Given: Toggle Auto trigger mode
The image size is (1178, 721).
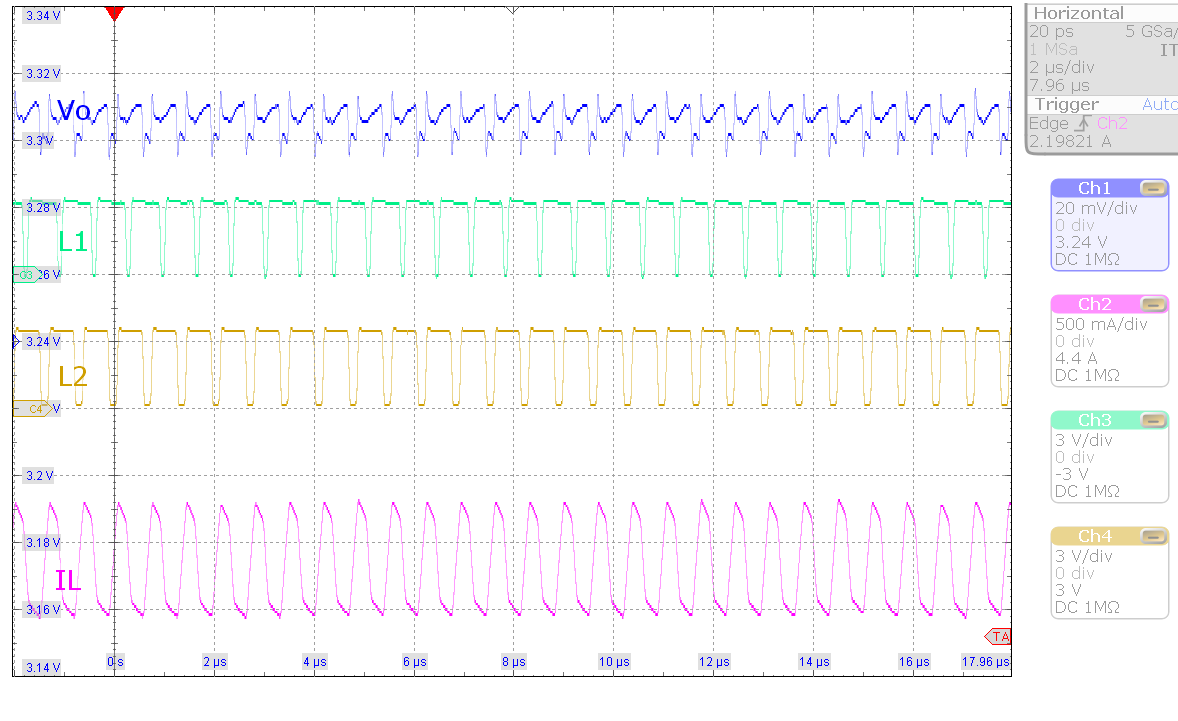Looking at the screenshot, I should (x=1158, y=103).
